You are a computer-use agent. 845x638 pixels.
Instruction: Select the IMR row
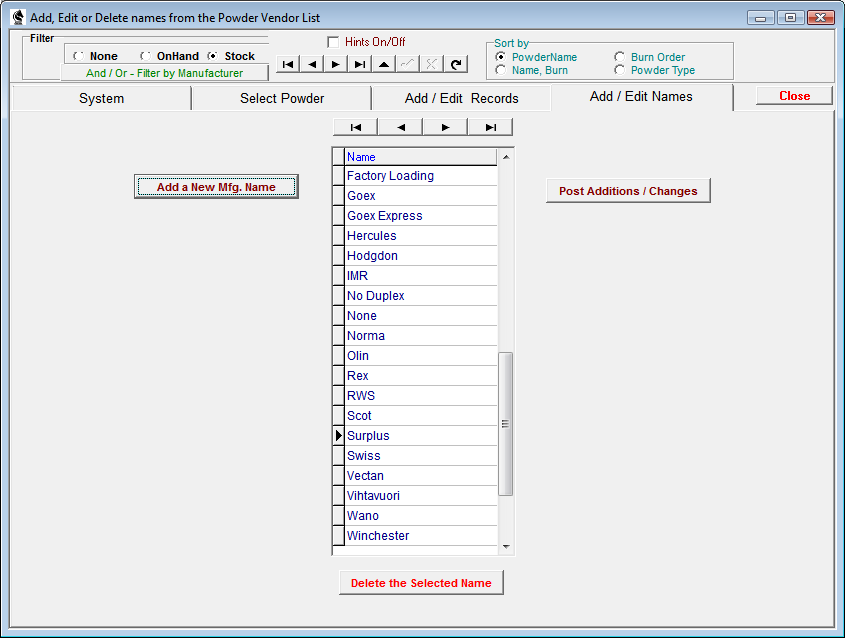[x=420, y=276]
